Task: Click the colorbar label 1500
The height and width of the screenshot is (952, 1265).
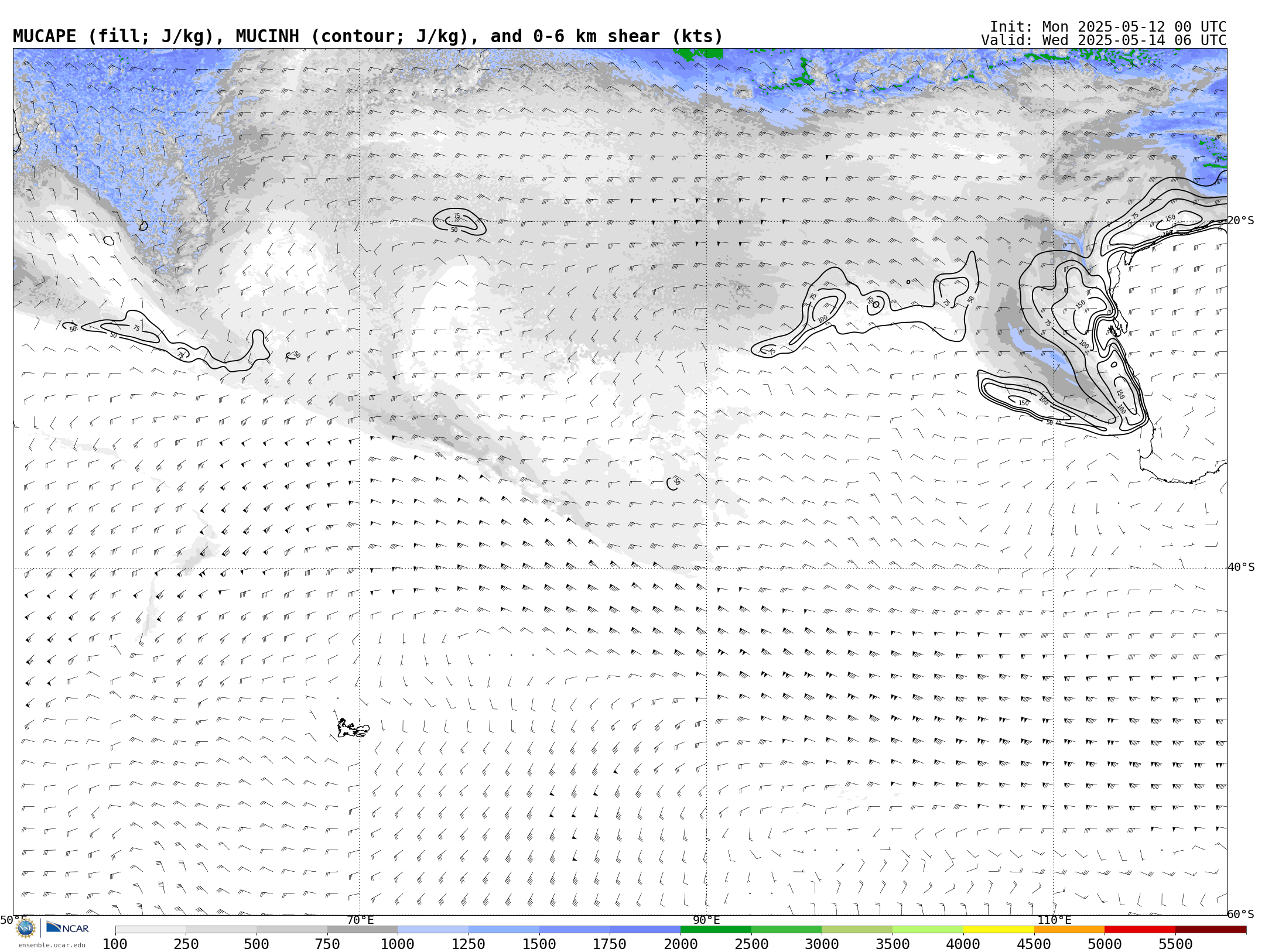Action: pos(539,944)
